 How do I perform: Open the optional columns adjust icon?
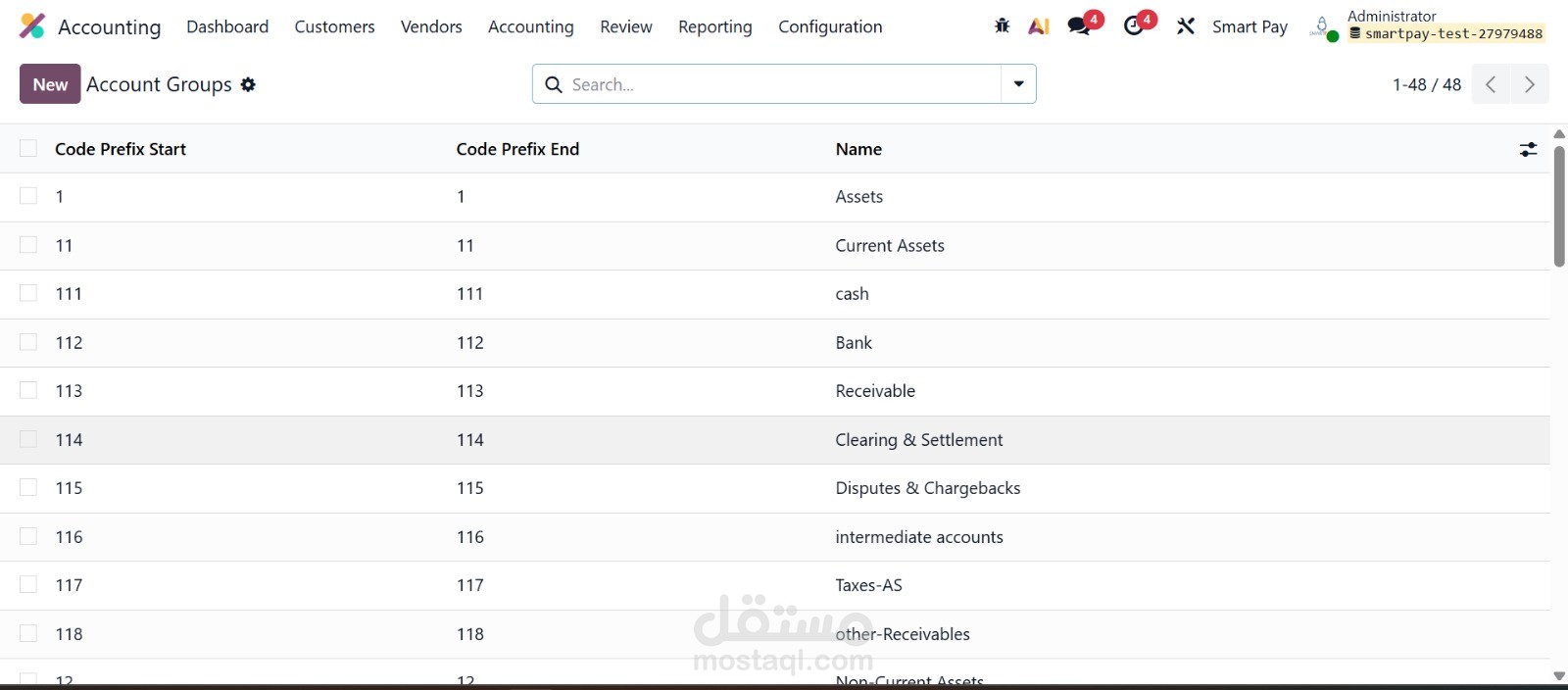(1528, 149)
